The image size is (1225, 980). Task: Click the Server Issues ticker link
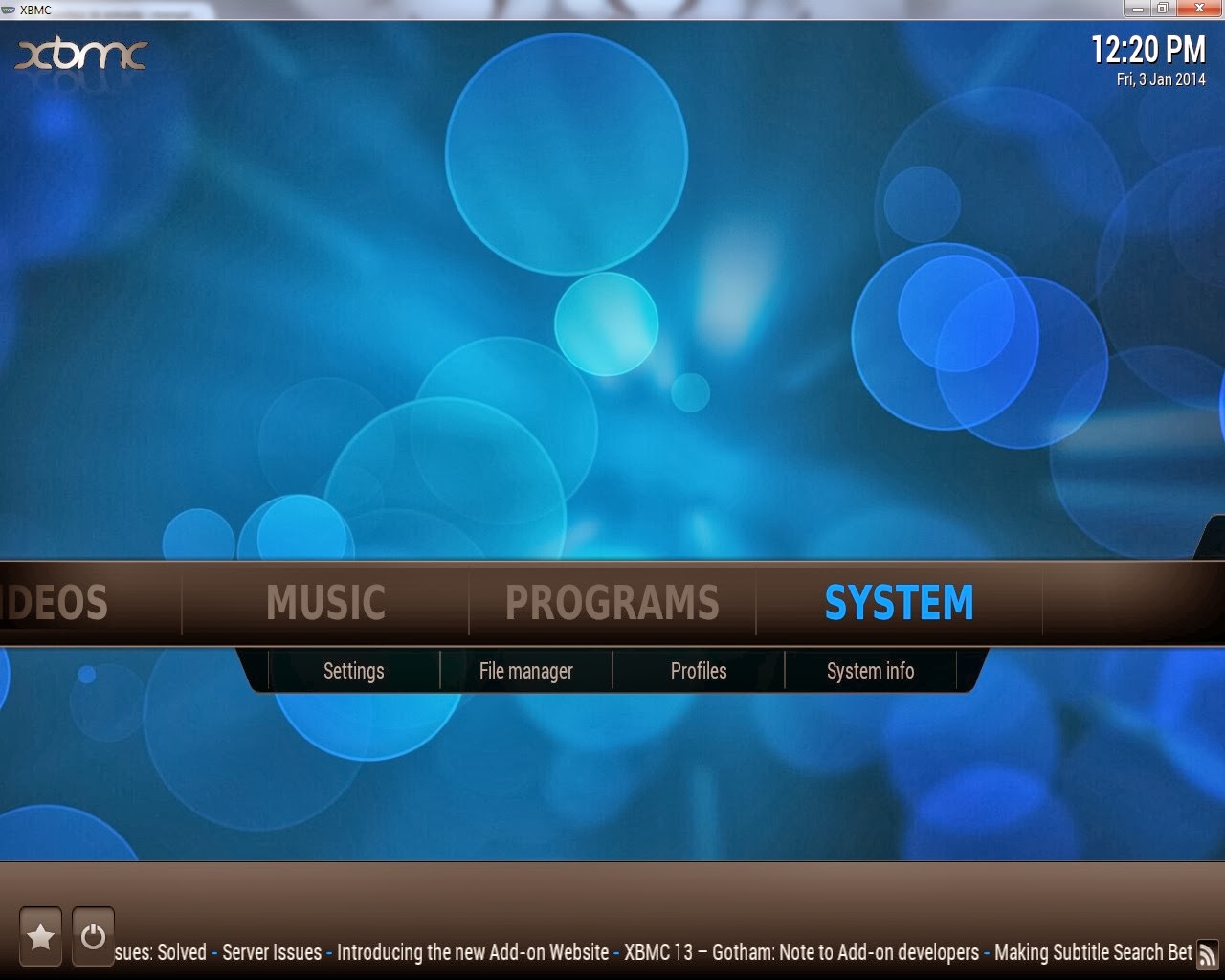(271, 952)
